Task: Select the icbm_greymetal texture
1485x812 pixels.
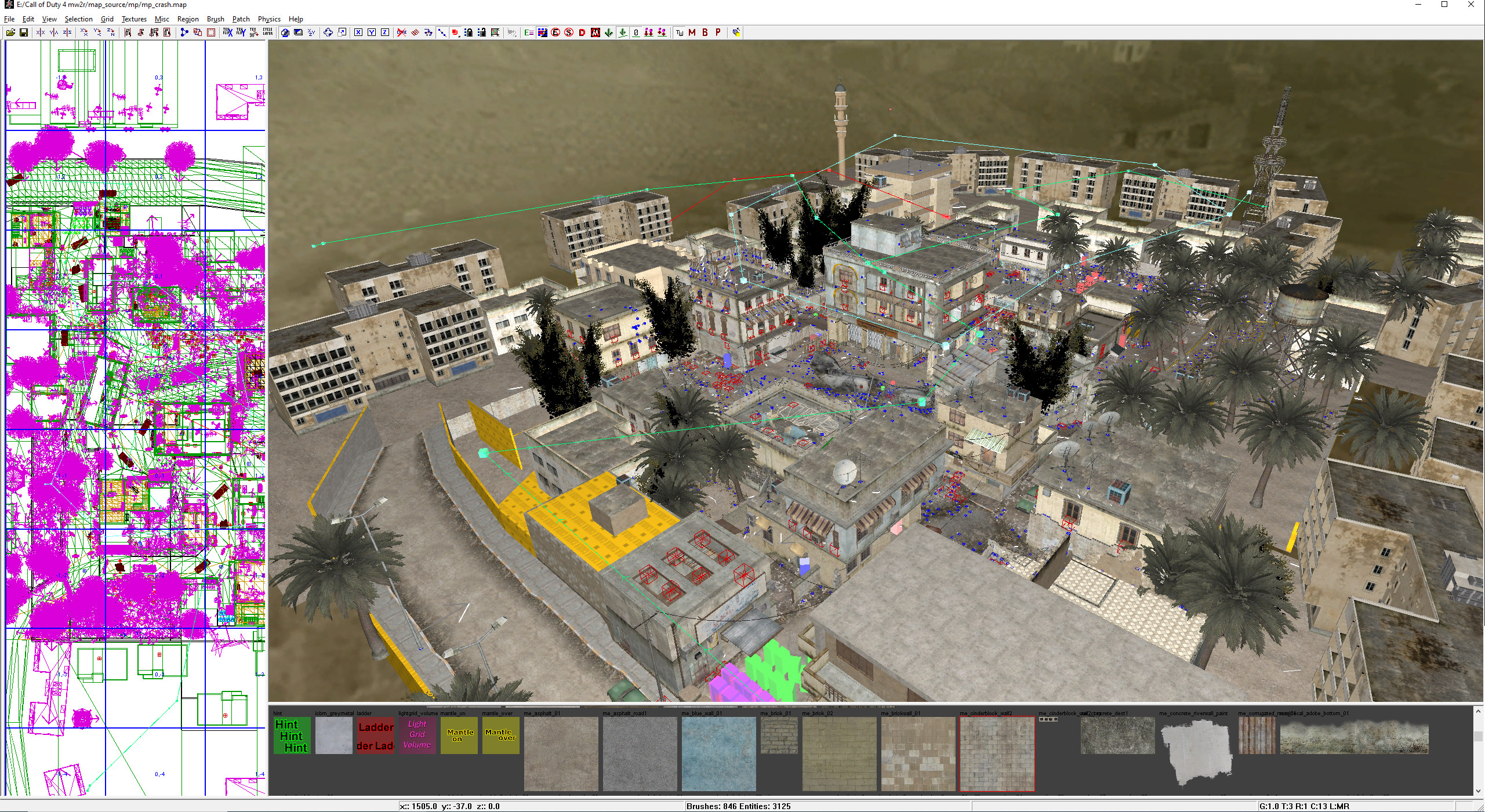Action: pyautogui.click(x=334, y=735)
